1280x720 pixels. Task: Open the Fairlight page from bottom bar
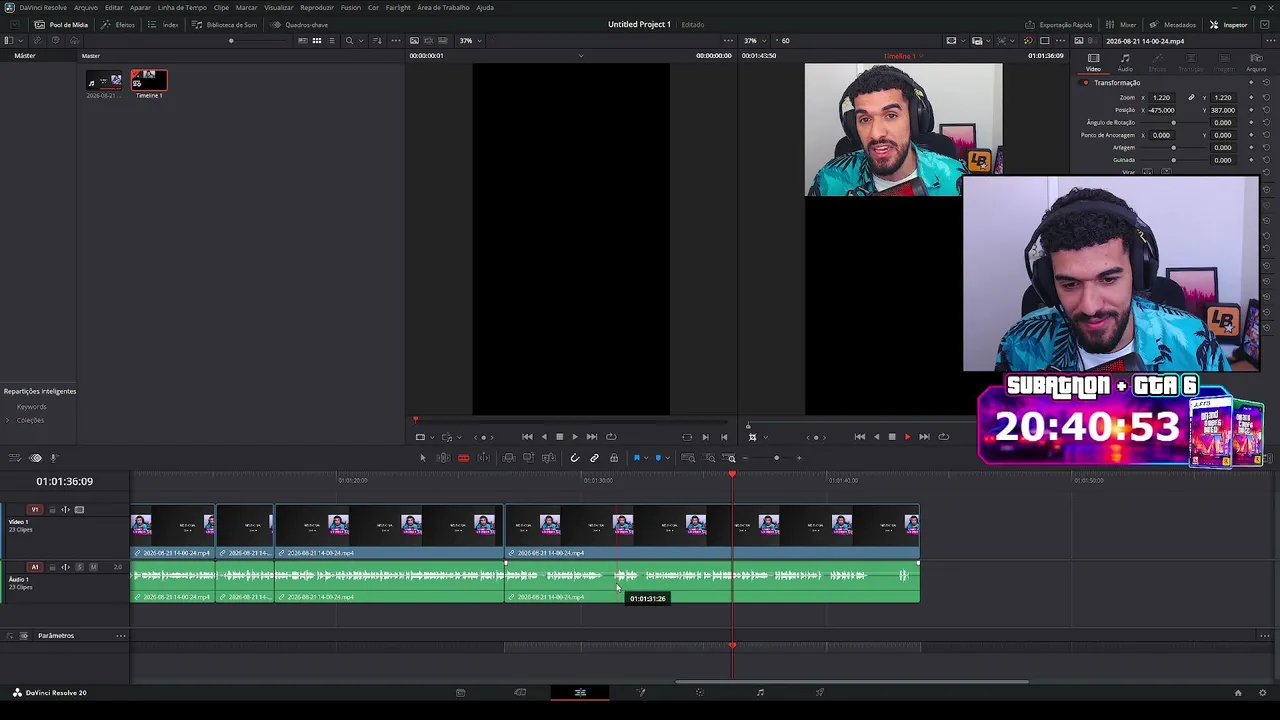click(x=760, y=693)
